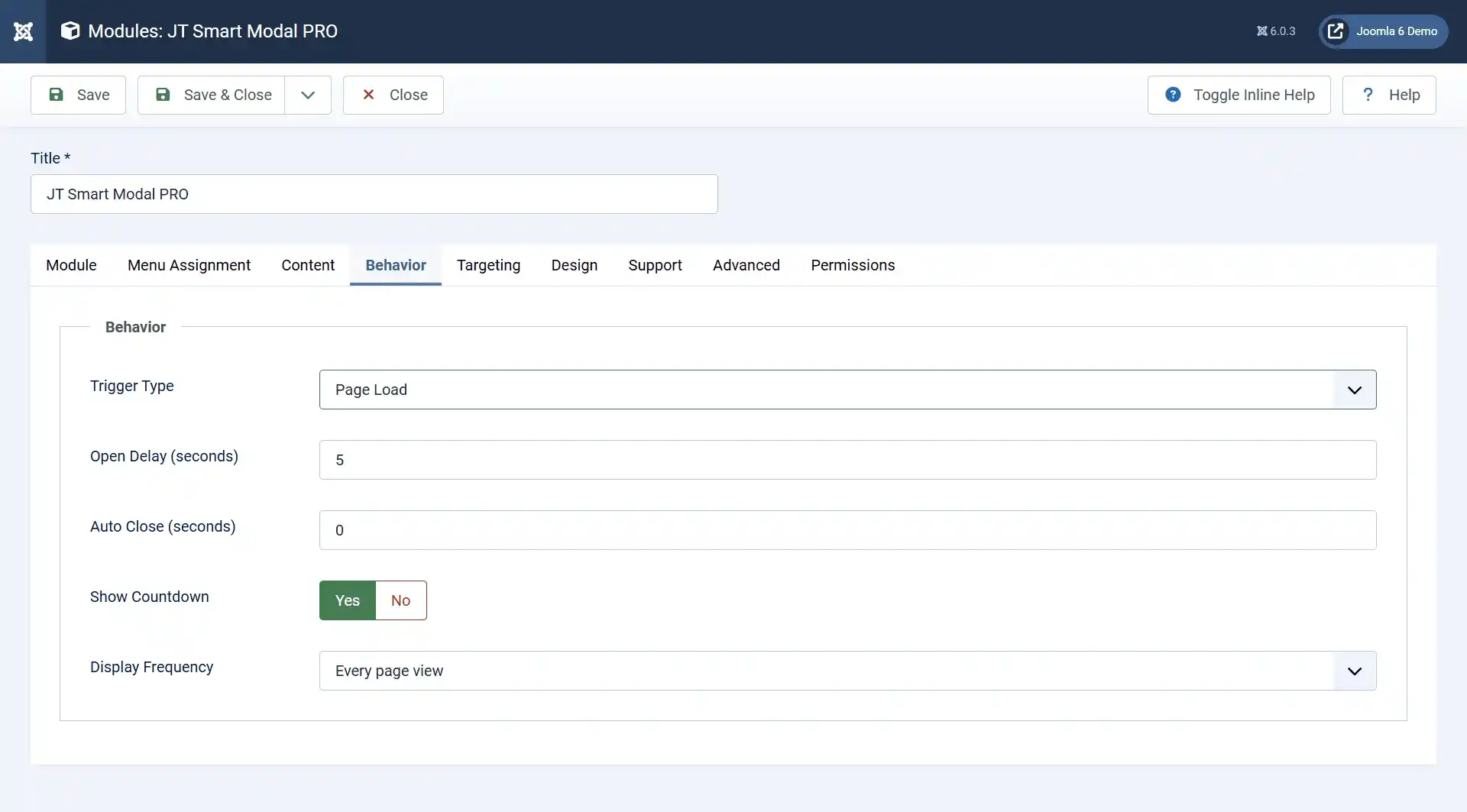
Task: Set Show Countdown to No
Action: click(401, 600)
